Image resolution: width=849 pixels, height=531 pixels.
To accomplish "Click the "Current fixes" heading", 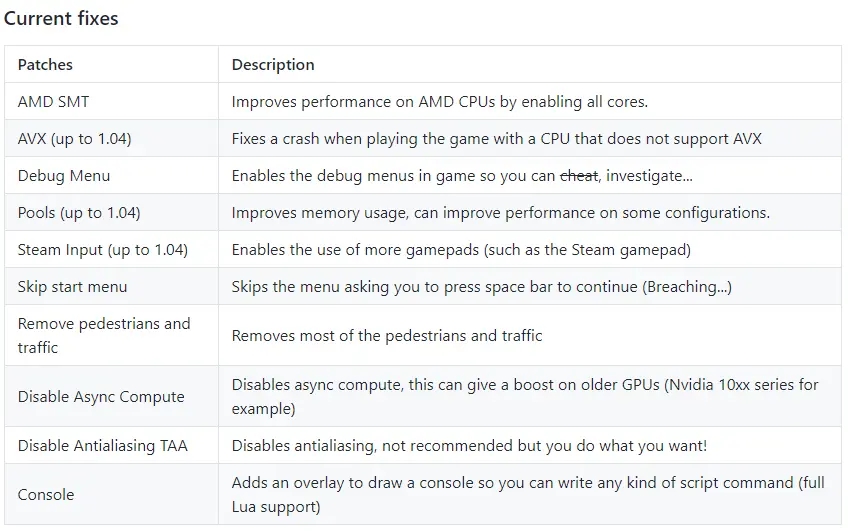I will pyautogui.click(x=61, y=18).
